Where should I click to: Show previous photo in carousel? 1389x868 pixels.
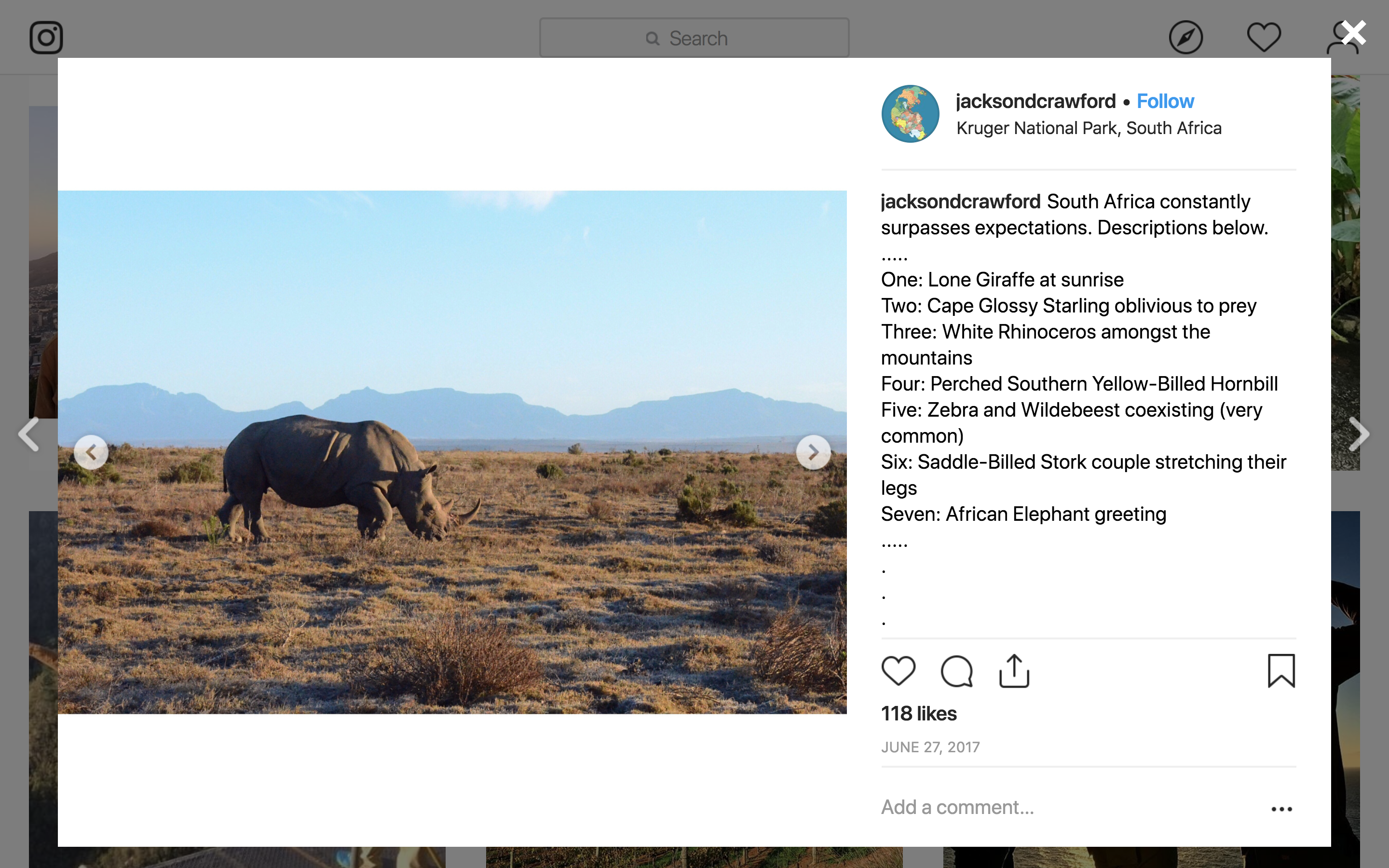point(91,452)
